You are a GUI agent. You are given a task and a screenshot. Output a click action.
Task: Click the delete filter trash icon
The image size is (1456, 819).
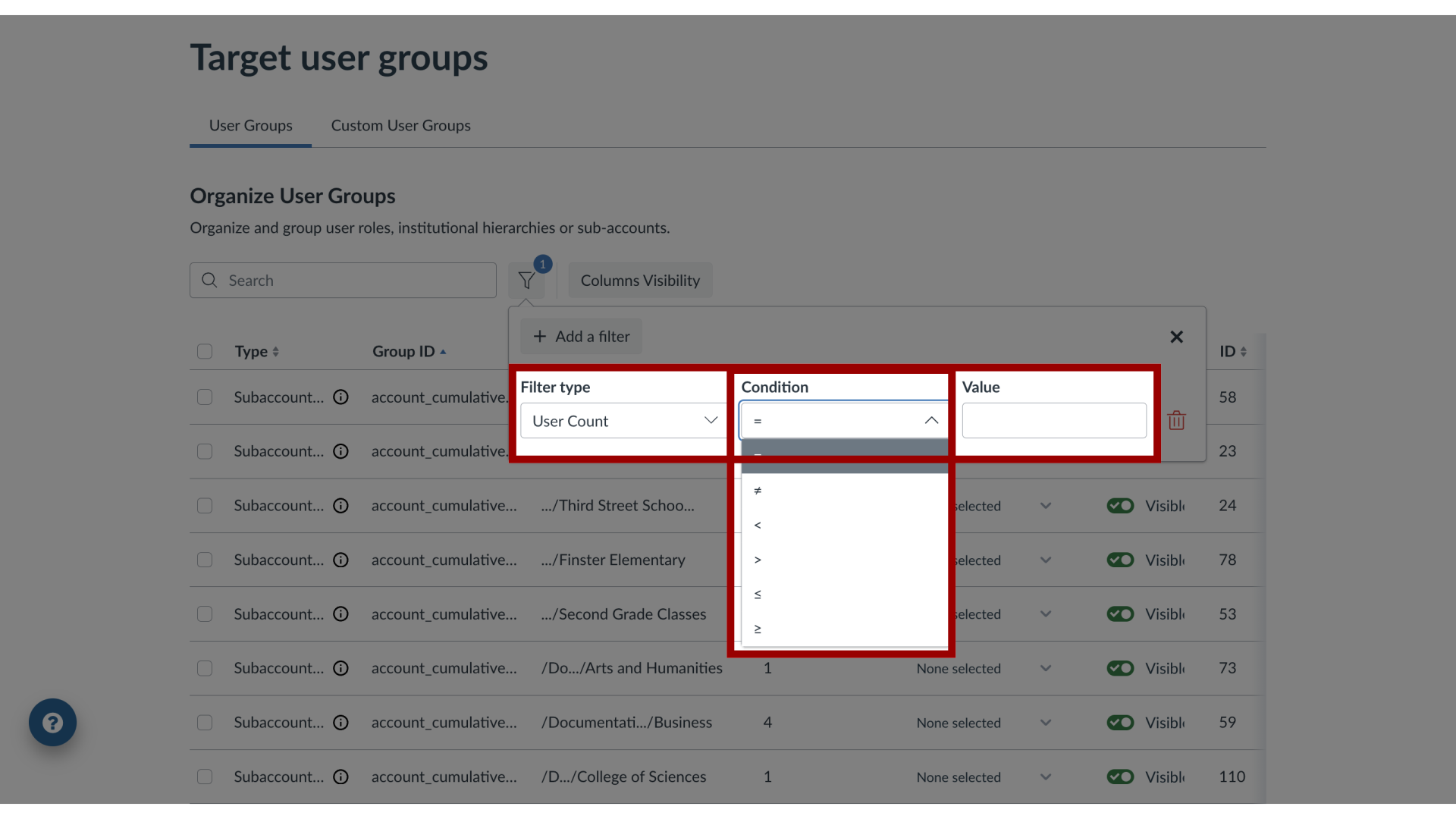[1177, 420]
